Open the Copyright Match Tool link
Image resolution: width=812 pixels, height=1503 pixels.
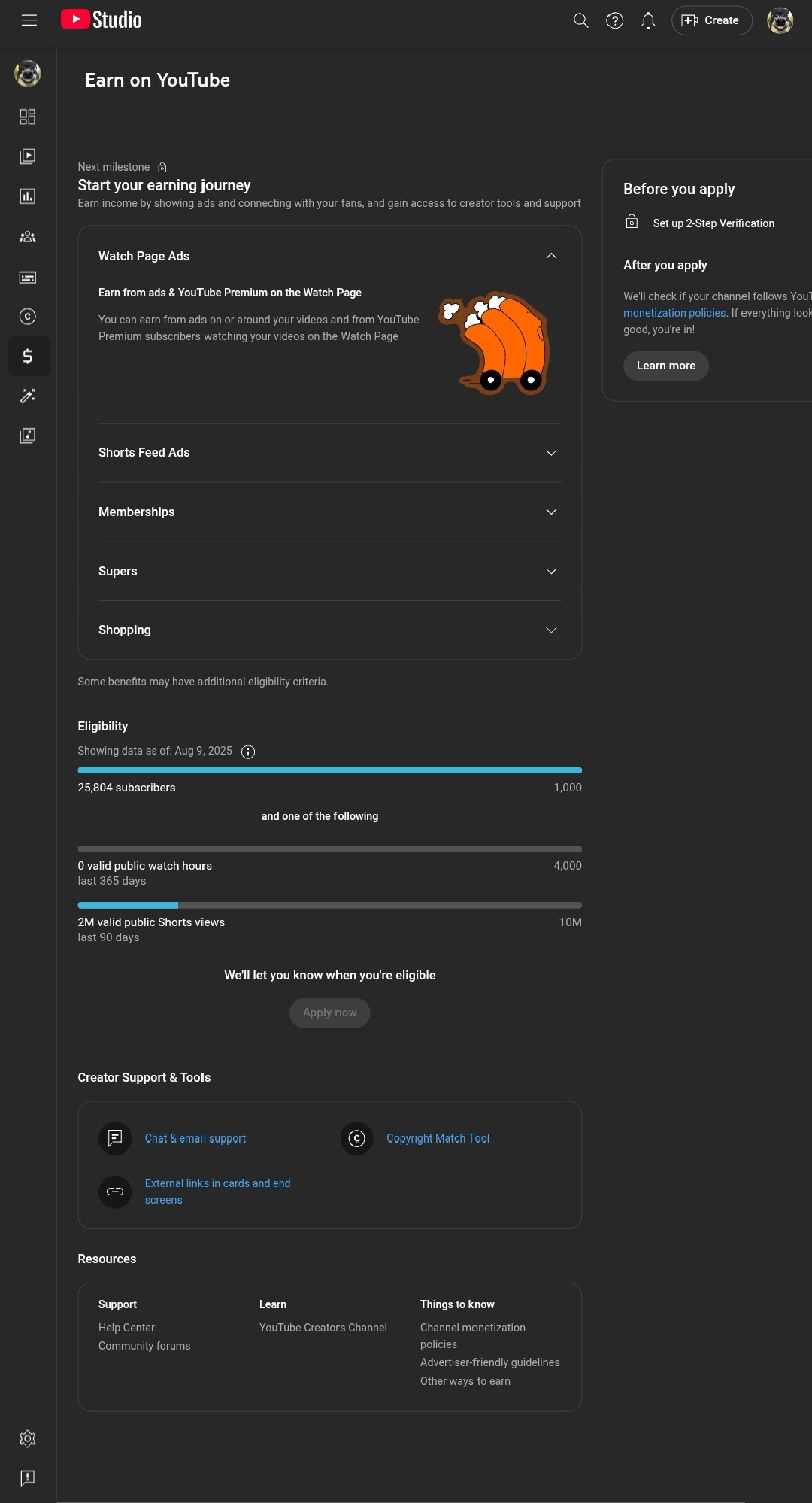coord(438,1139)
